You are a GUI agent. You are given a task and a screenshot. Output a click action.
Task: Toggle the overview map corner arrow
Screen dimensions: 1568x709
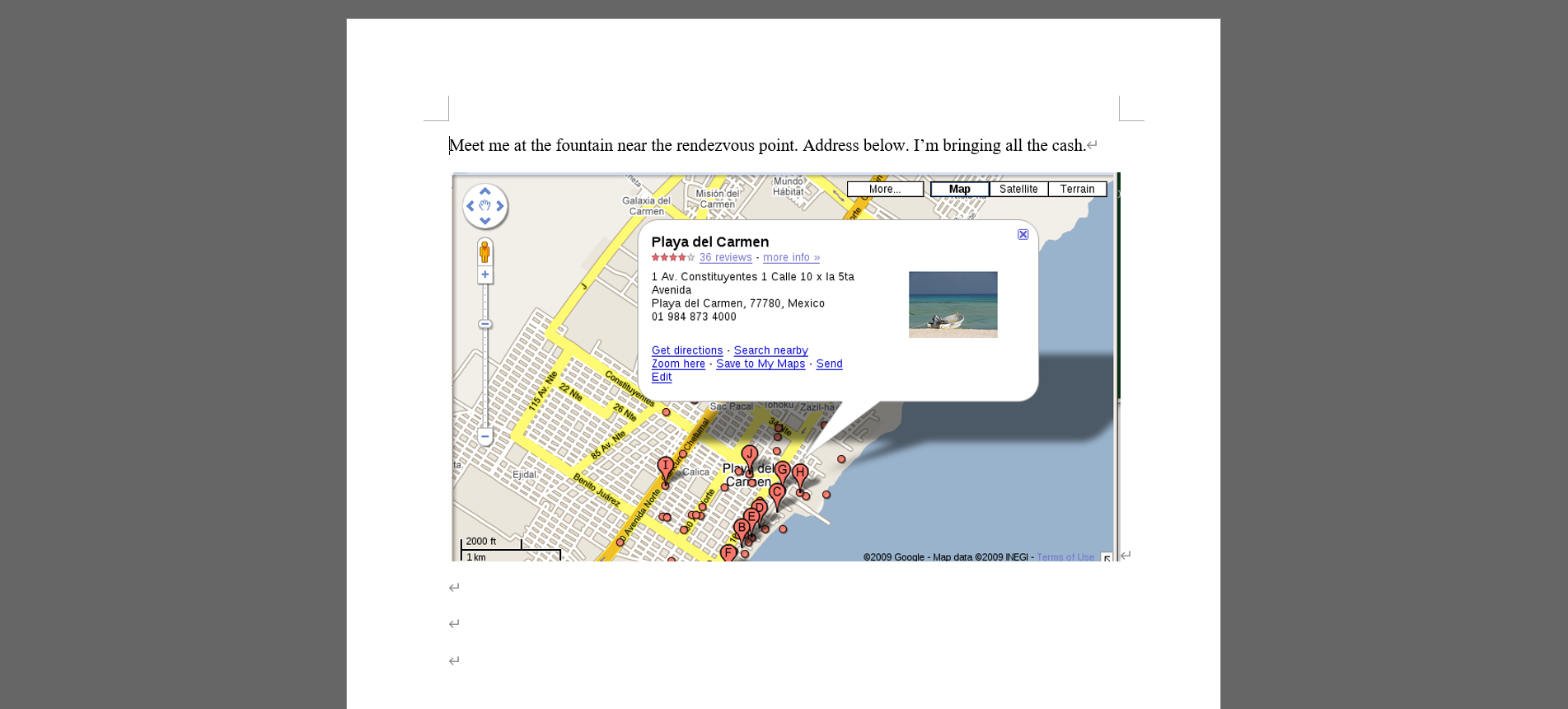pyautogui.click(x=1107, y=558)
